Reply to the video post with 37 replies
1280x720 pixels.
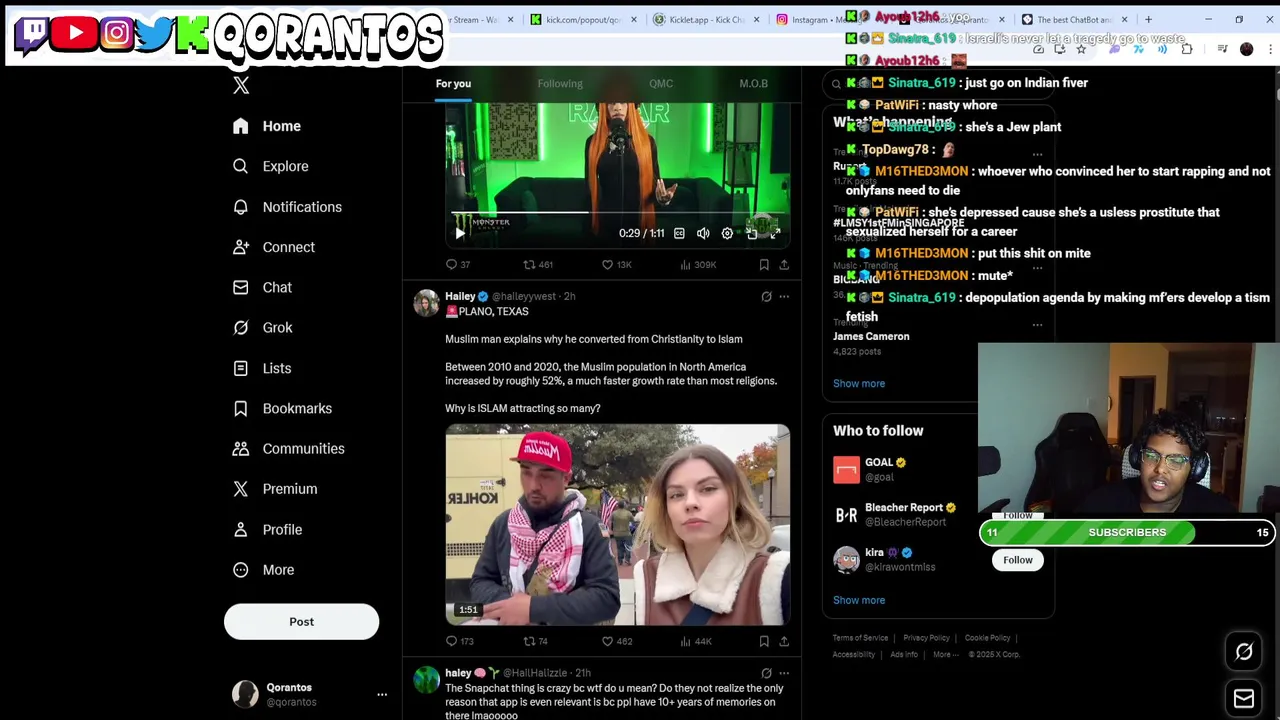[457, 265]
